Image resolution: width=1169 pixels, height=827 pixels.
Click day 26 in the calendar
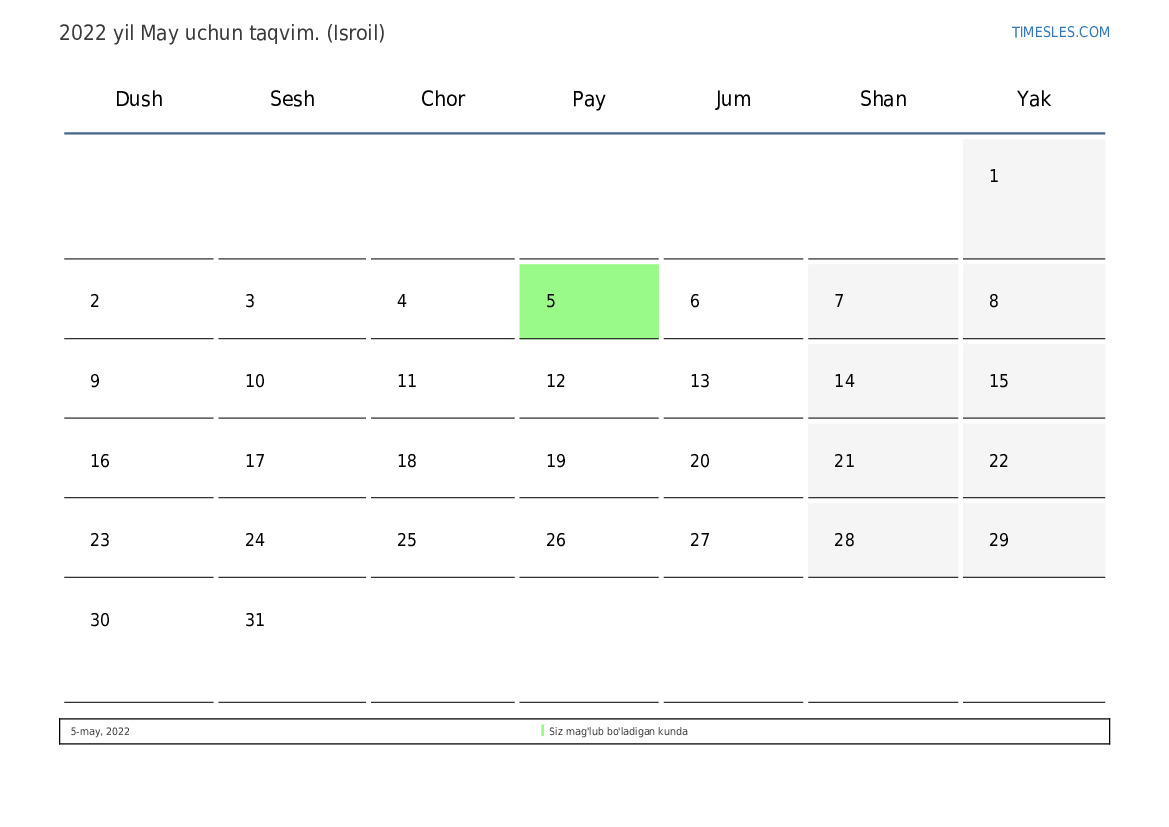[589, 540]
